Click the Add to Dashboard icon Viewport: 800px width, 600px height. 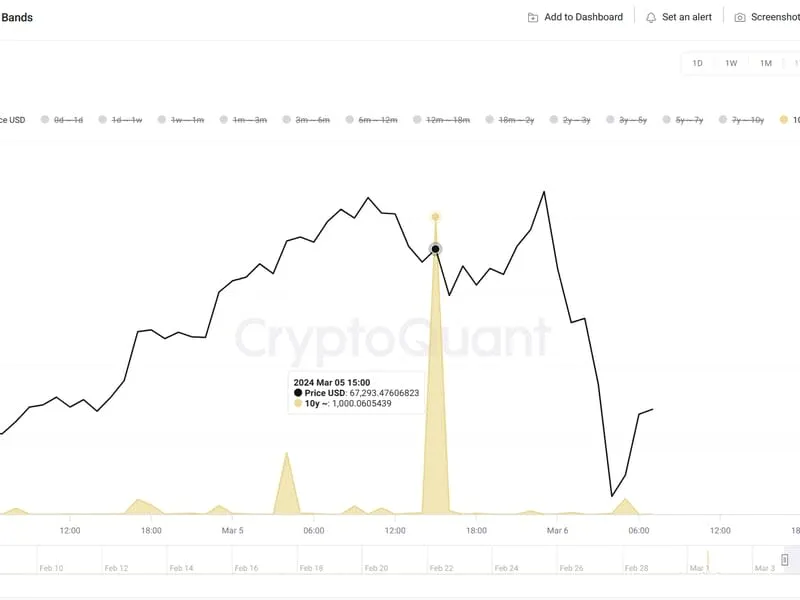(531, 16)
